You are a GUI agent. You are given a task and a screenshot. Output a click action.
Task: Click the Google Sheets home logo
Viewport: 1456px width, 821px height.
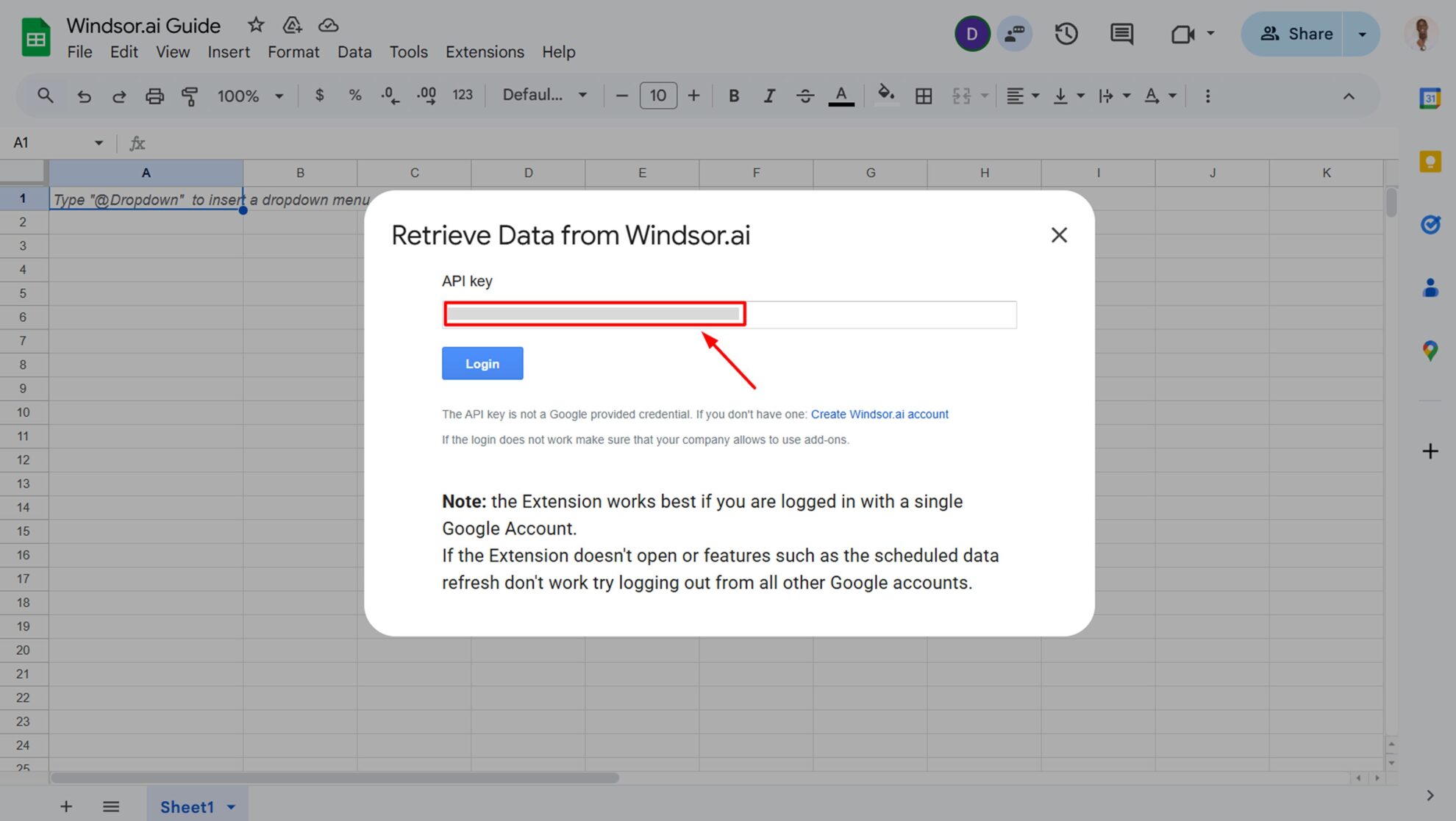tap(35, 37)
